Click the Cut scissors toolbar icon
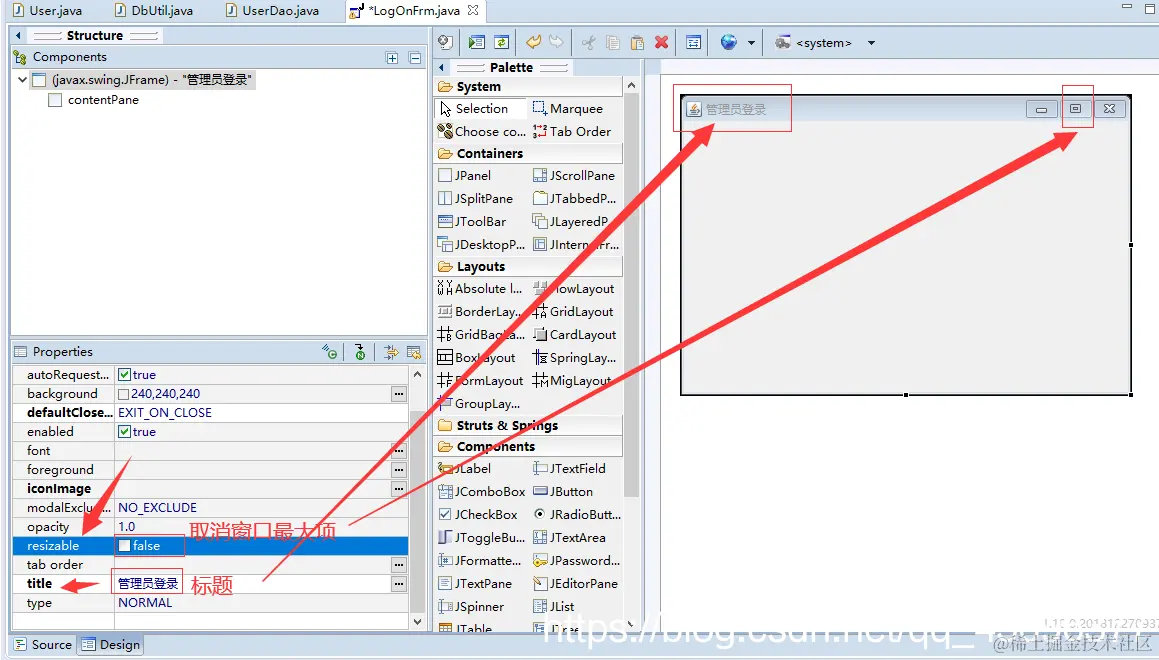This screenshot has height=660, width=1159. (x=588, y=43)
